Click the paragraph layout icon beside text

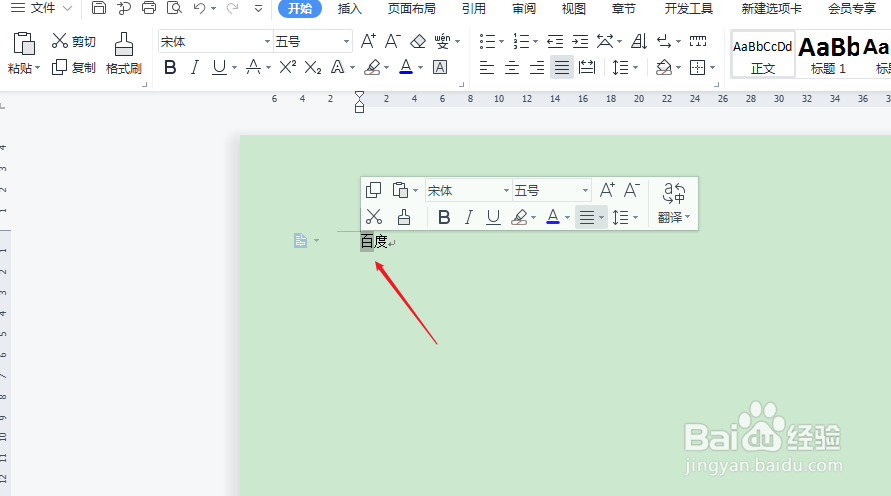[301, 240]
